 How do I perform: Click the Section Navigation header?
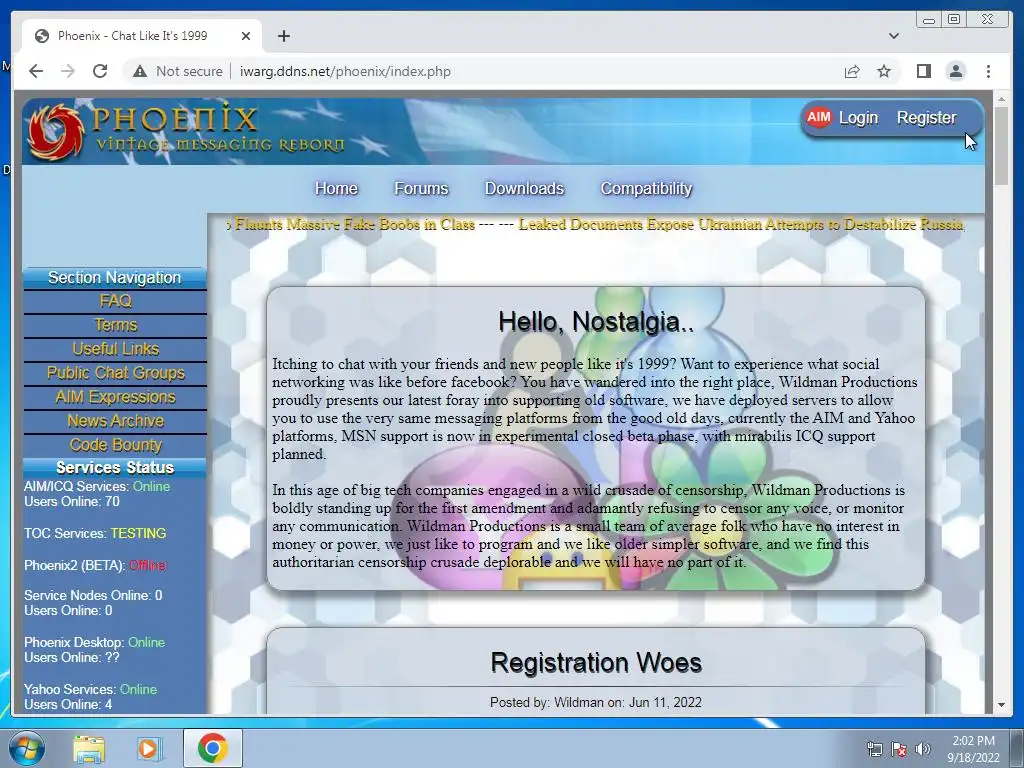(115, 278)
